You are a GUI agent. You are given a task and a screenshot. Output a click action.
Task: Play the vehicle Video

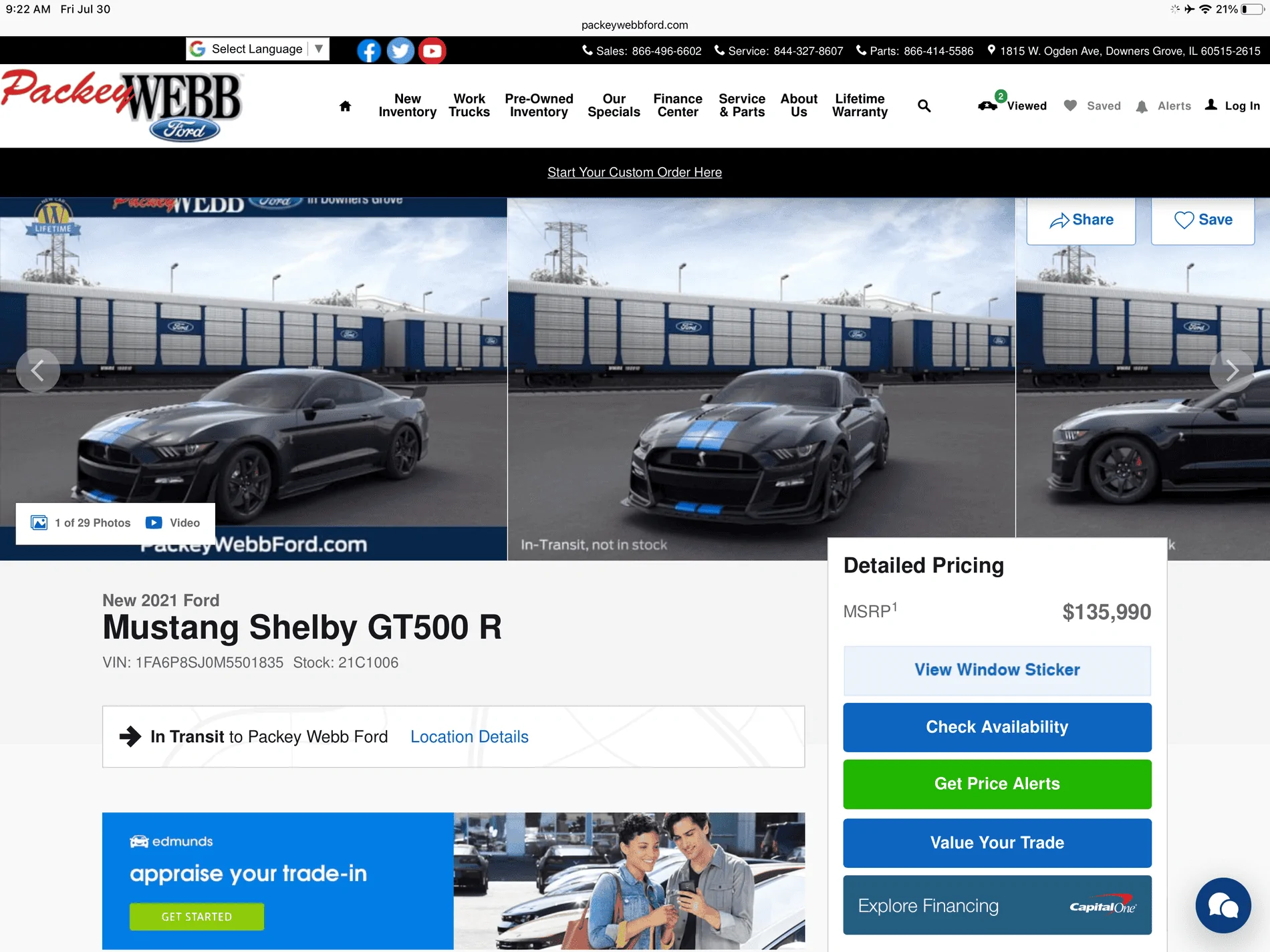[173, 522]
